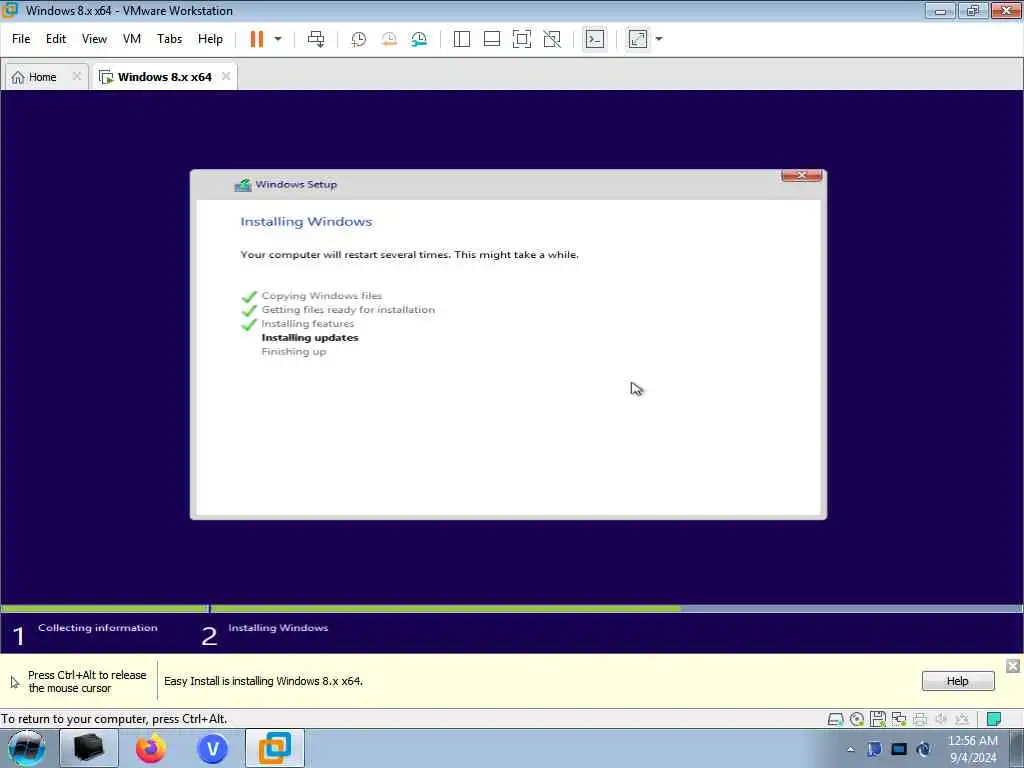
Task: Click 'Copying Windows files' step text
Action: click(321, 296)
